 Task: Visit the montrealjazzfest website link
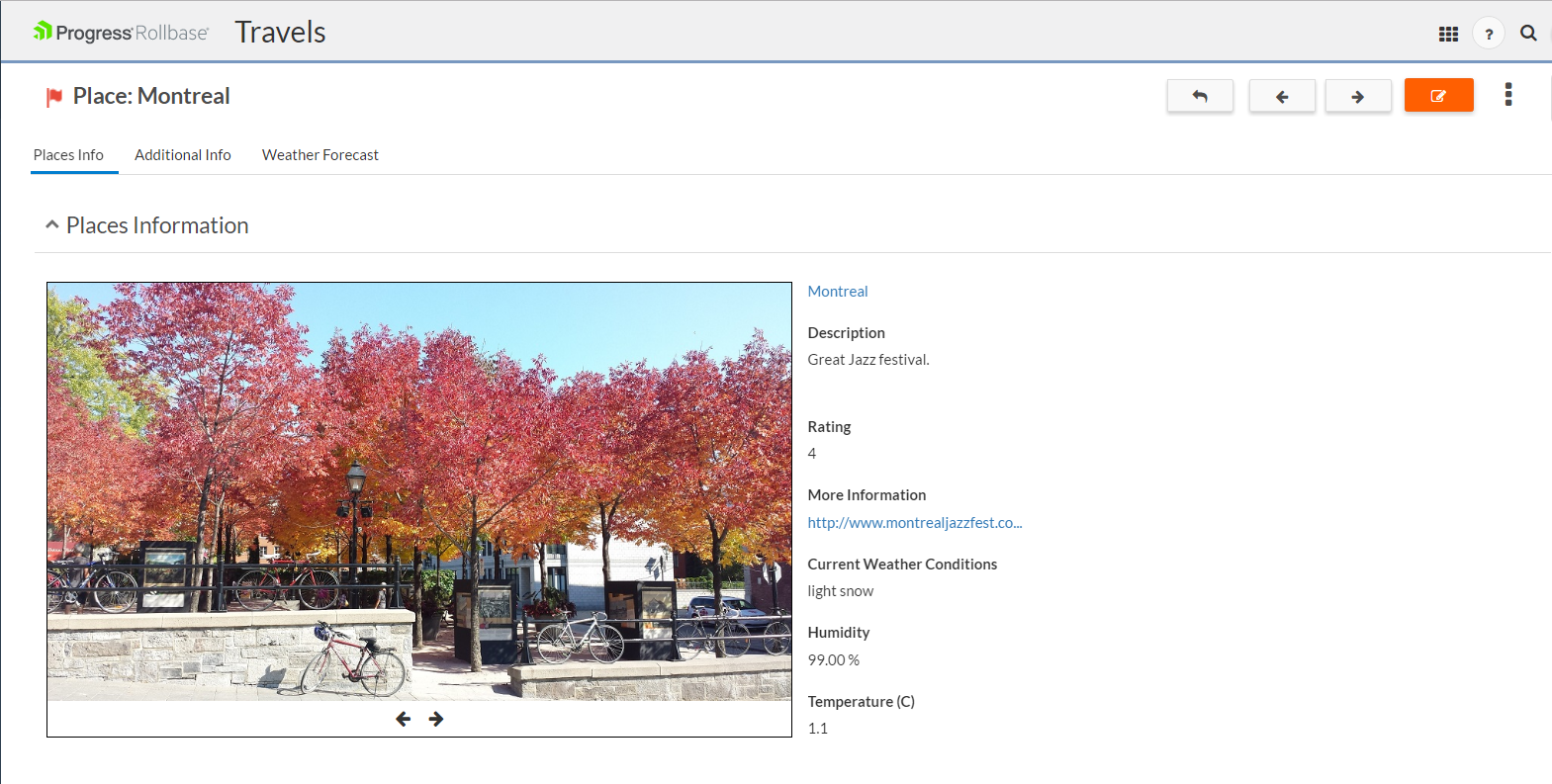tap(914, 523)
